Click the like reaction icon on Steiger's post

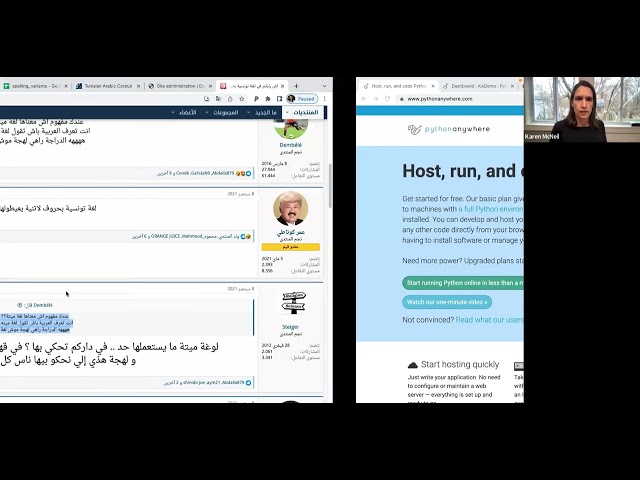248,382
